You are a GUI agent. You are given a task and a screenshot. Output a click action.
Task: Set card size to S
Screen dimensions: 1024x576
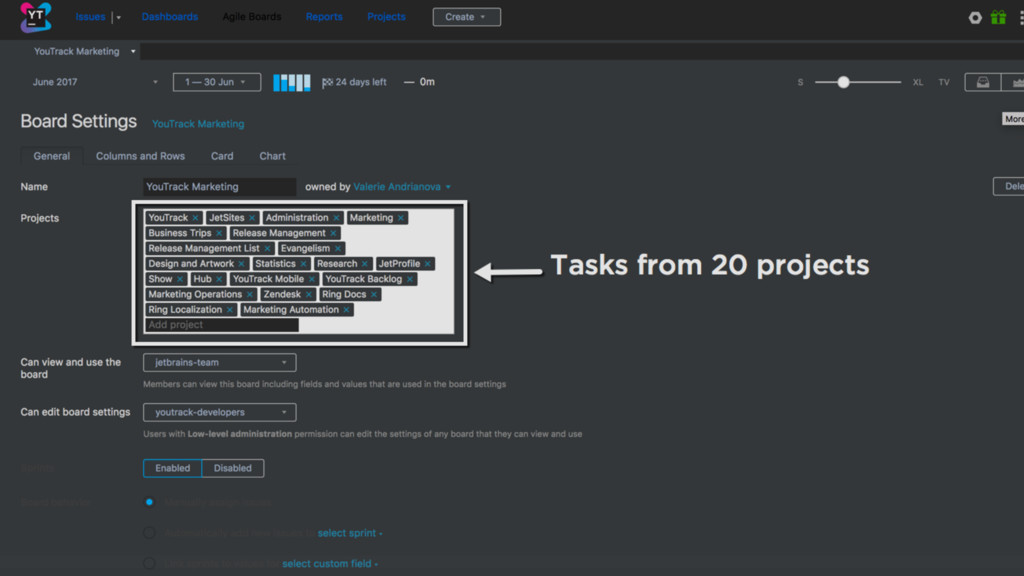801,82
